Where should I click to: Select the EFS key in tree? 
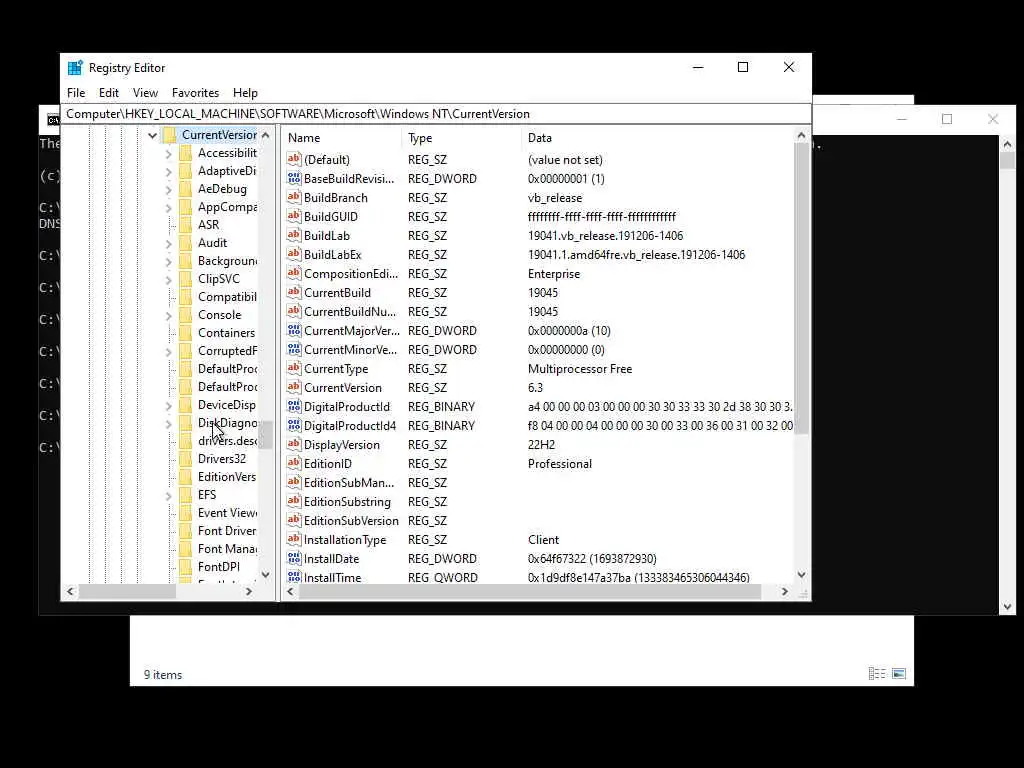(206, 494)
